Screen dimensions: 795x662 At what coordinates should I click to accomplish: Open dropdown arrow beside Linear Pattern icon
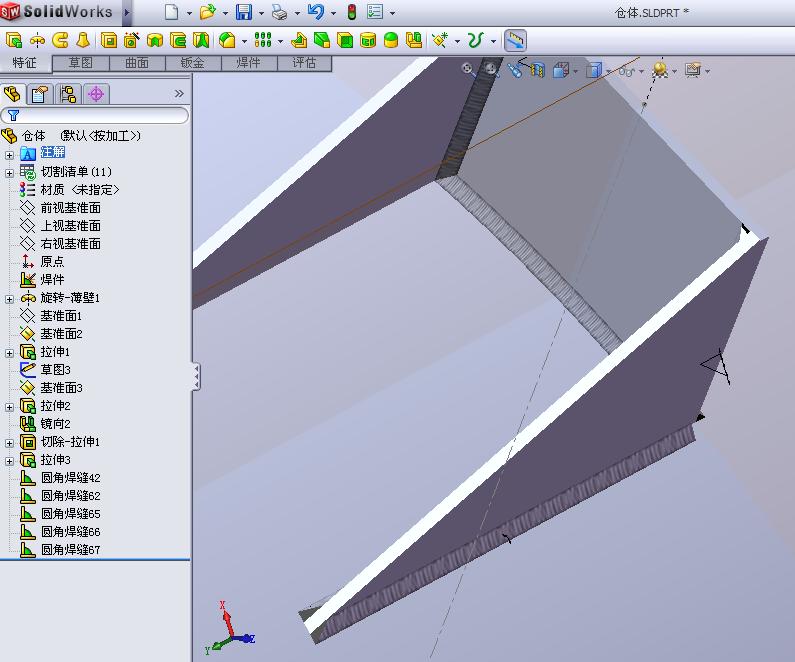[280, 41]
